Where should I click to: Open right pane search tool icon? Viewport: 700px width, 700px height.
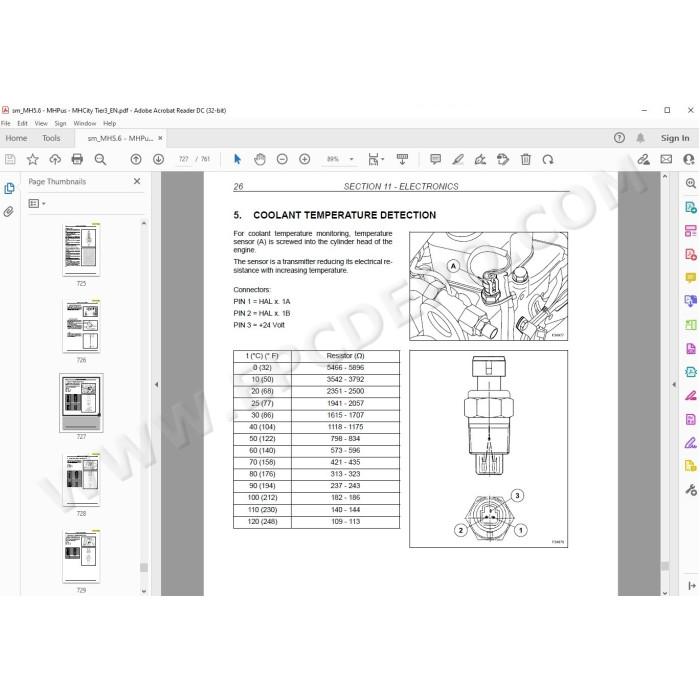coord(691,183)
